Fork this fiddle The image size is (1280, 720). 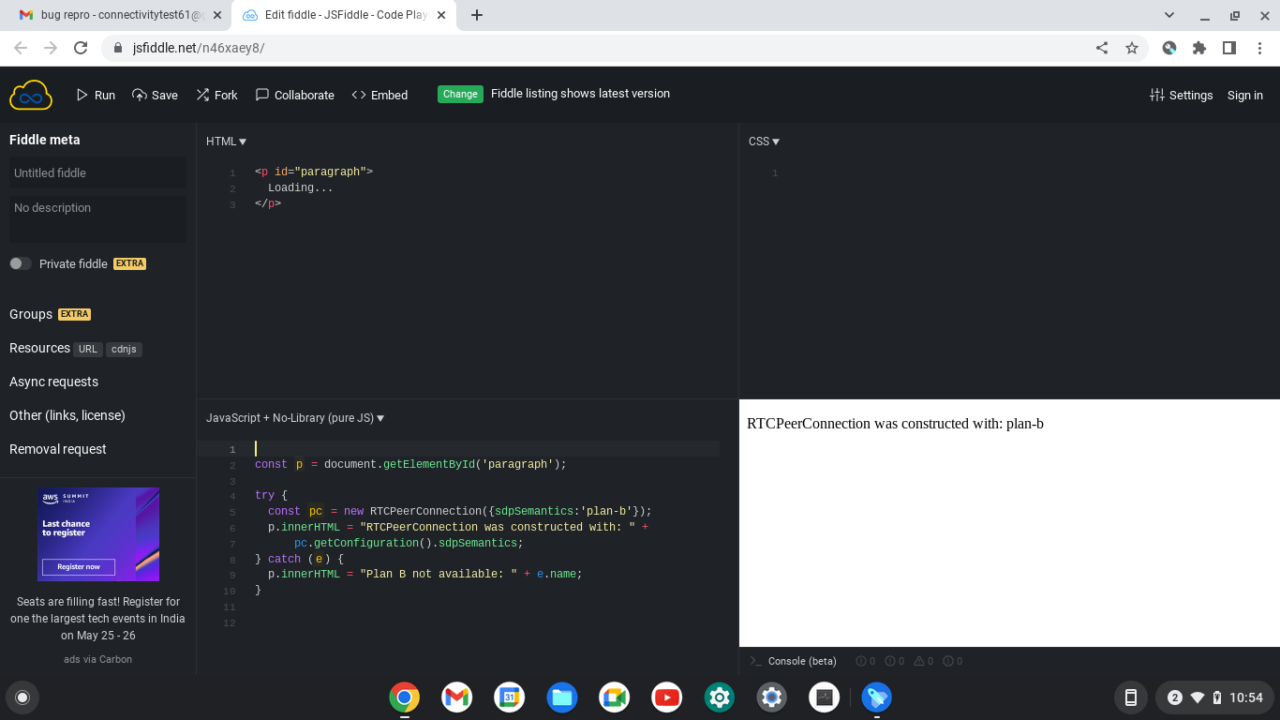pos(217,95)
